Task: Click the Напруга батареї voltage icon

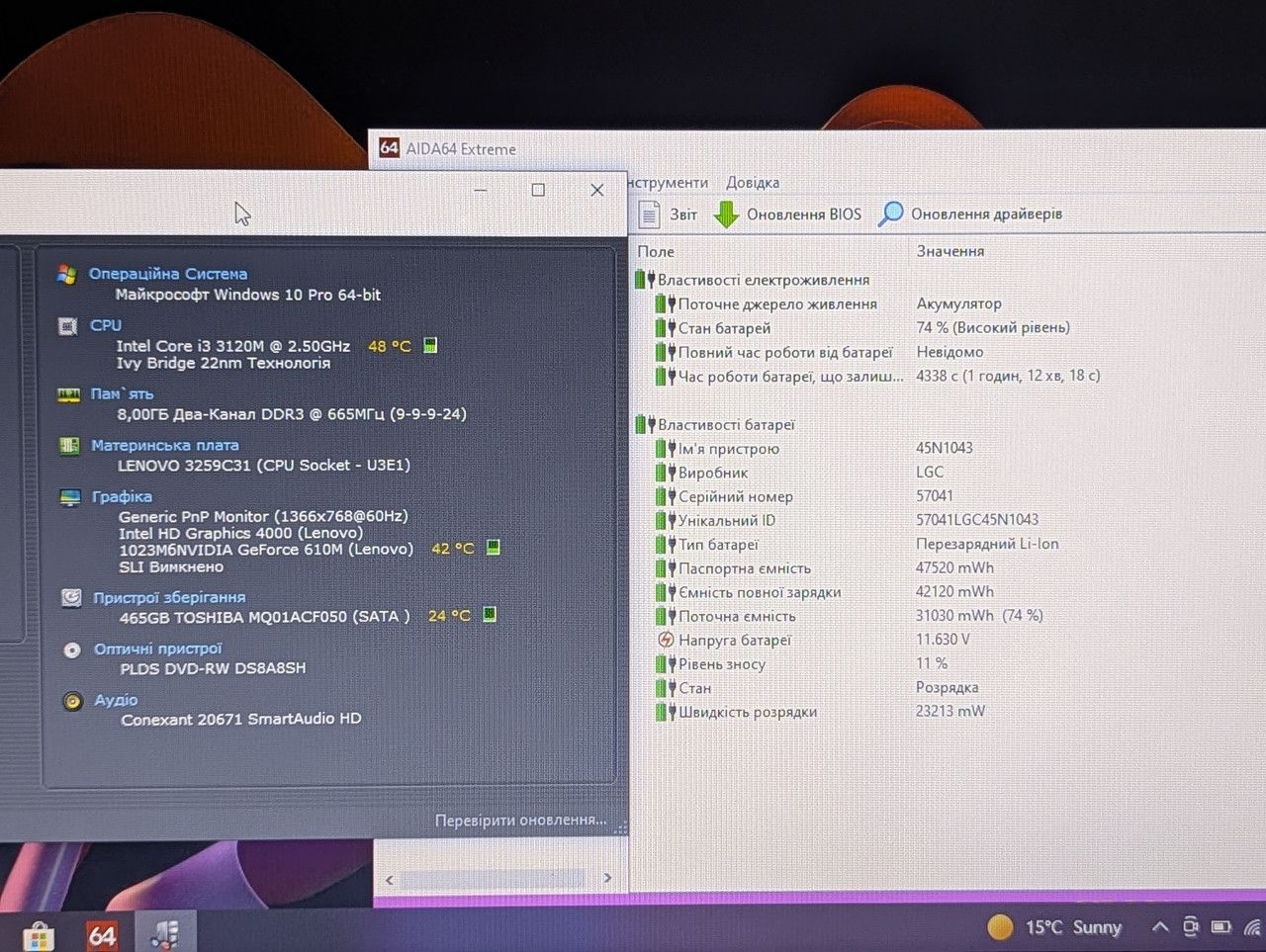Action: tap(666, 640)
